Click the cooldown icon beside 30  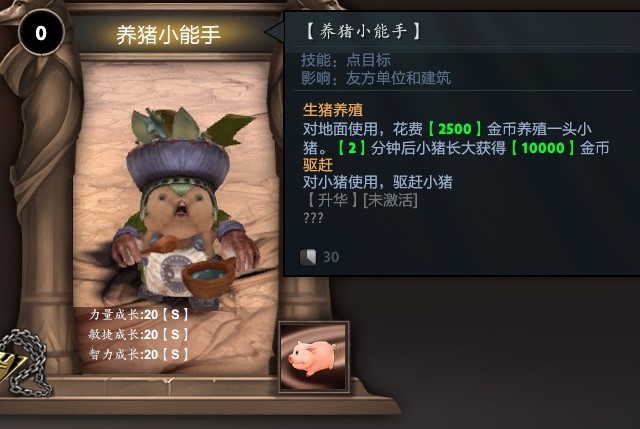point(308,257)
